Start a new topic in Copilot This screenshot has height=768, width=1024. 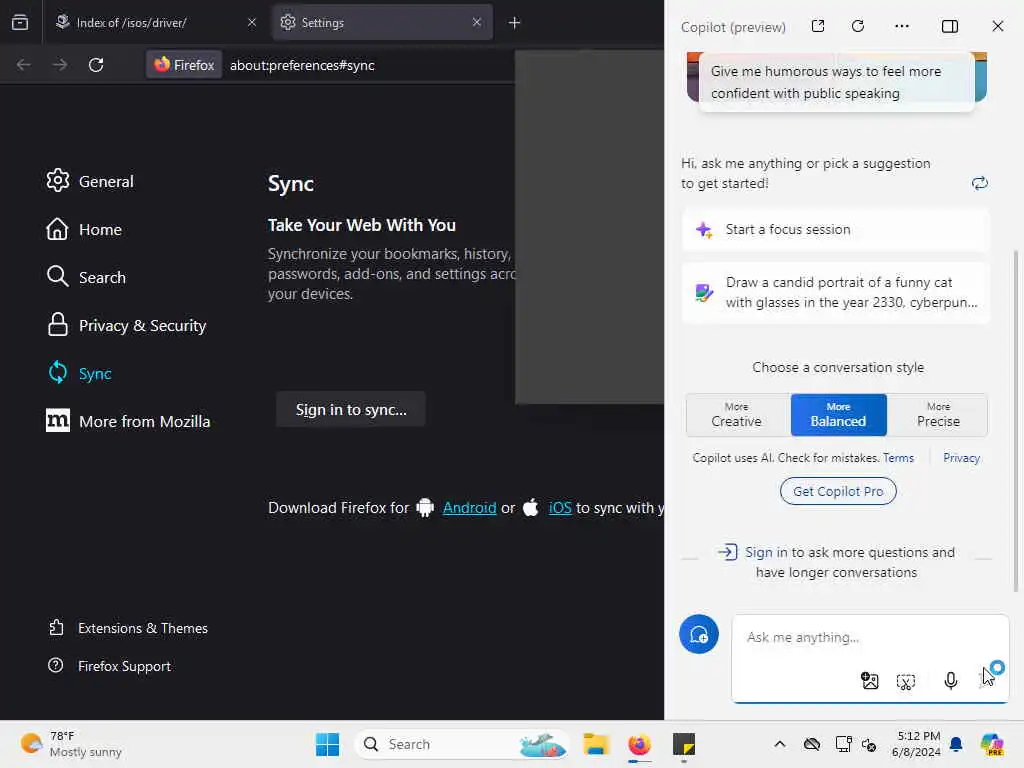699,634
